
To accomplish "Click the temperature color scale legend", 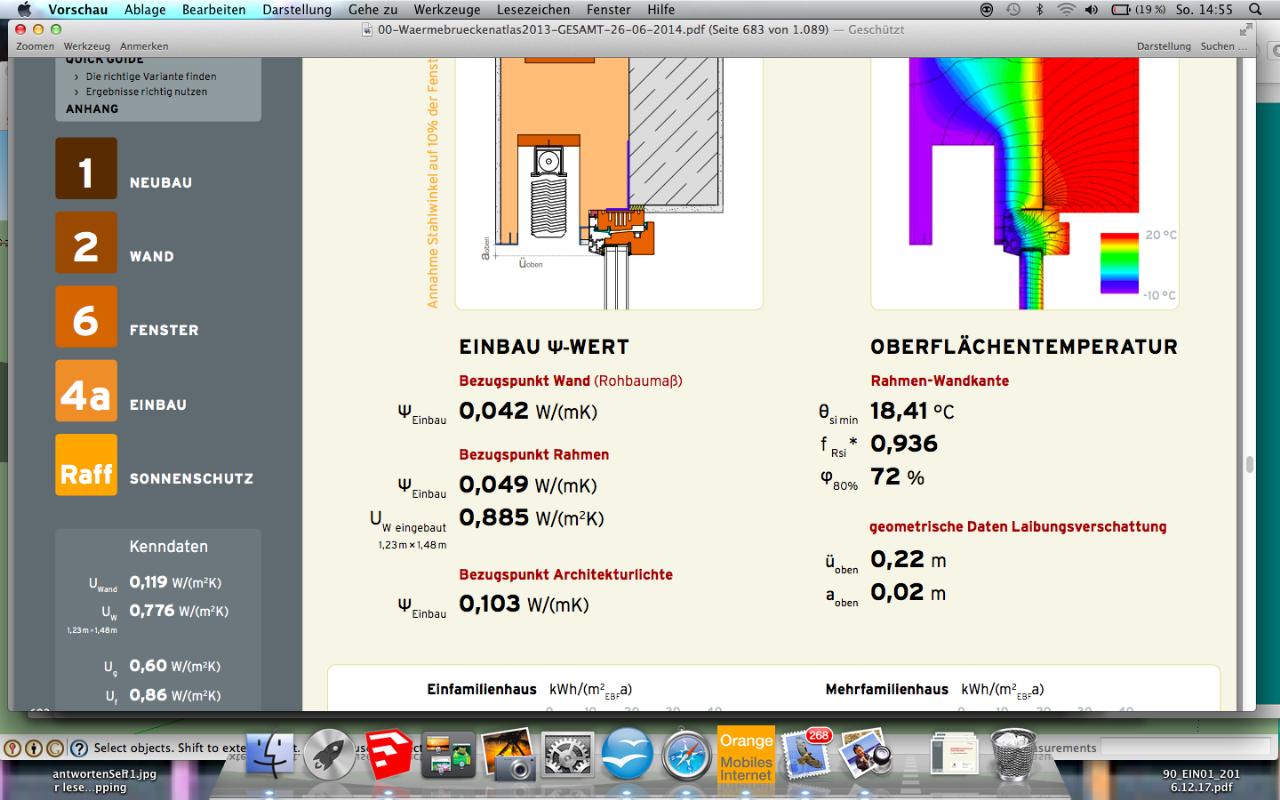I will coord(1119,264).
